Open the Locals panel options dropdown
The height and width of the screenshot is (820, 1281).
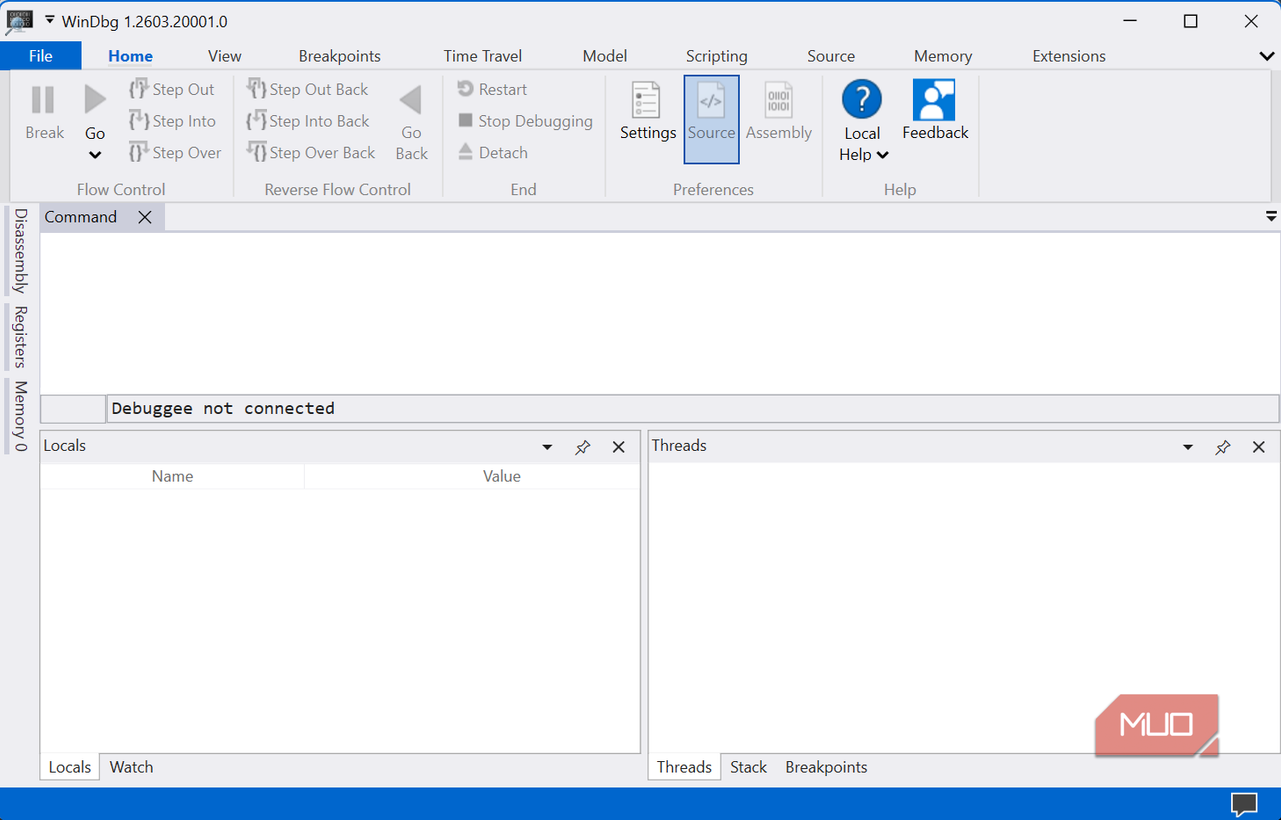click(547, 447)
